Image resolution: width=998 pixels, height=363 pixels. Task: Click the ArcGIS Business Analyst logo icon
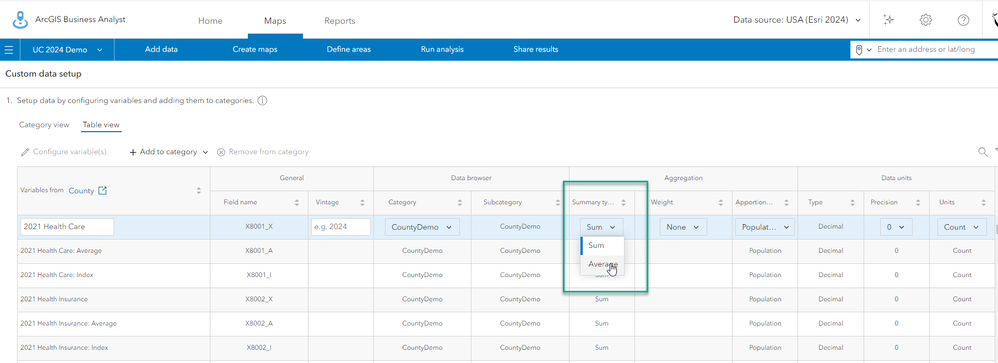pyautogui.click(x=20, y=20)
